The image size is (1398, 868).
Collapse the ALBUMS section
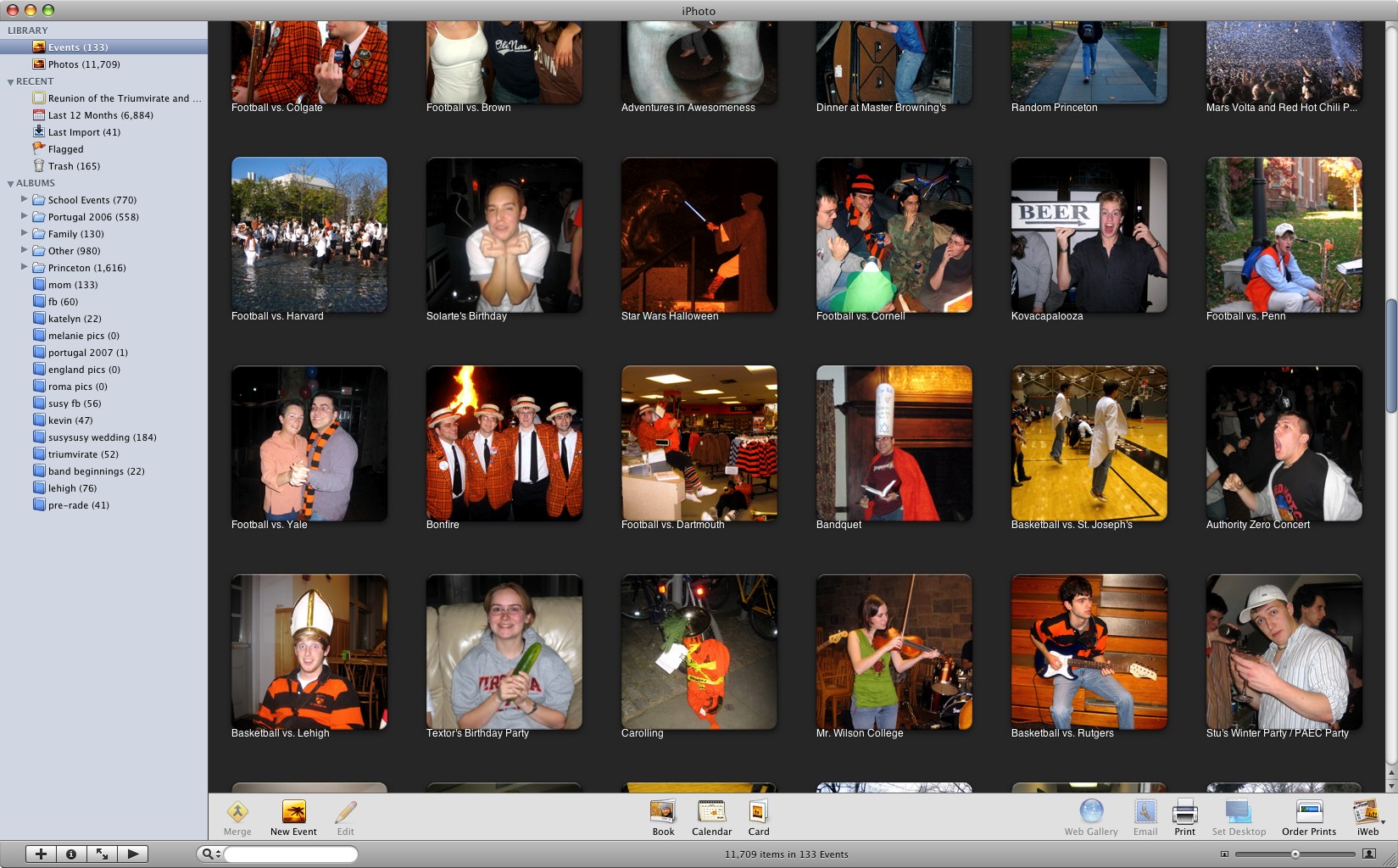10,184
